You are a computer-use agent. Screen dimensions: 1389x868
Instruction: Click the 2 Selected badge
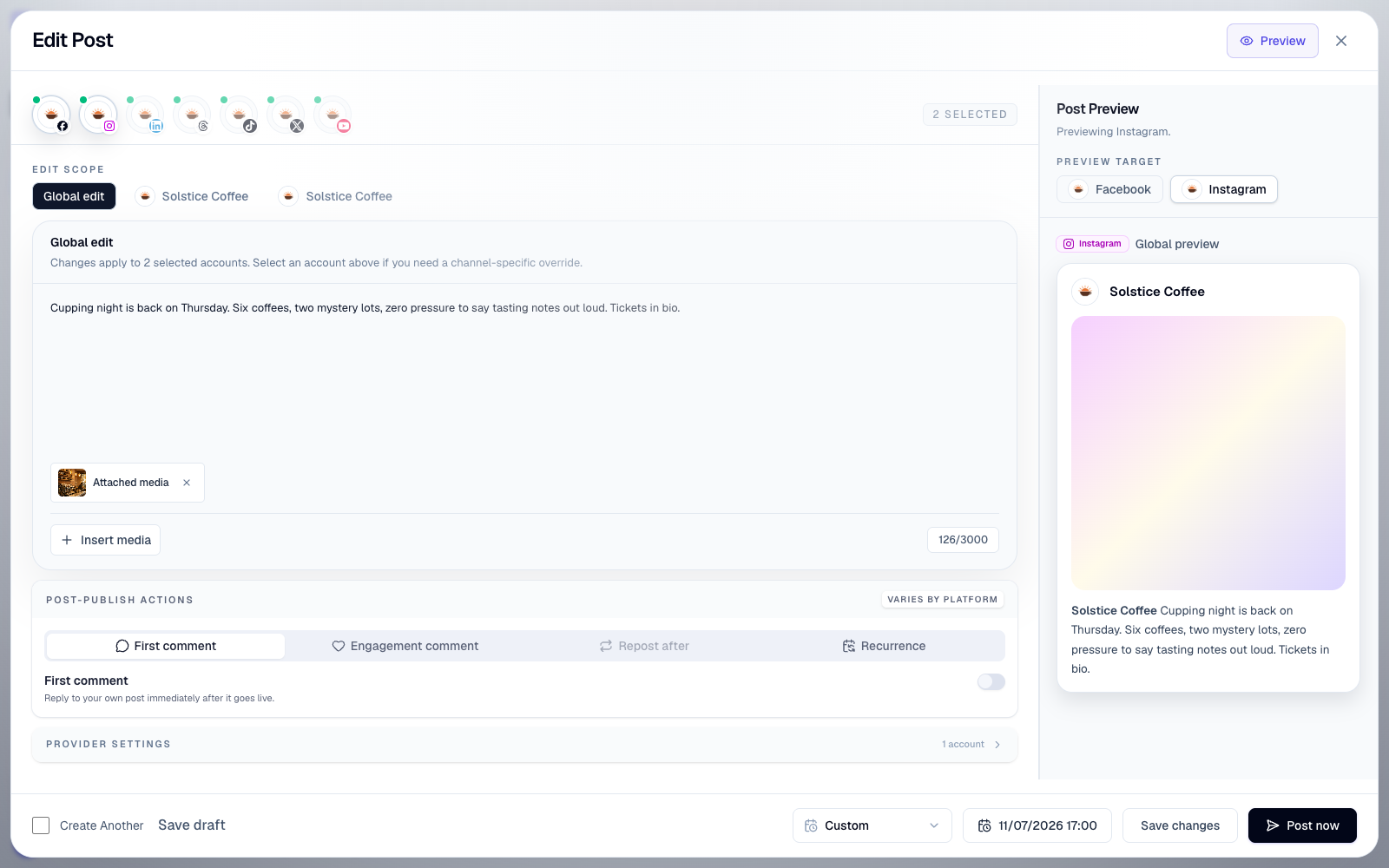pyautogui.click(x=970, y=115)
